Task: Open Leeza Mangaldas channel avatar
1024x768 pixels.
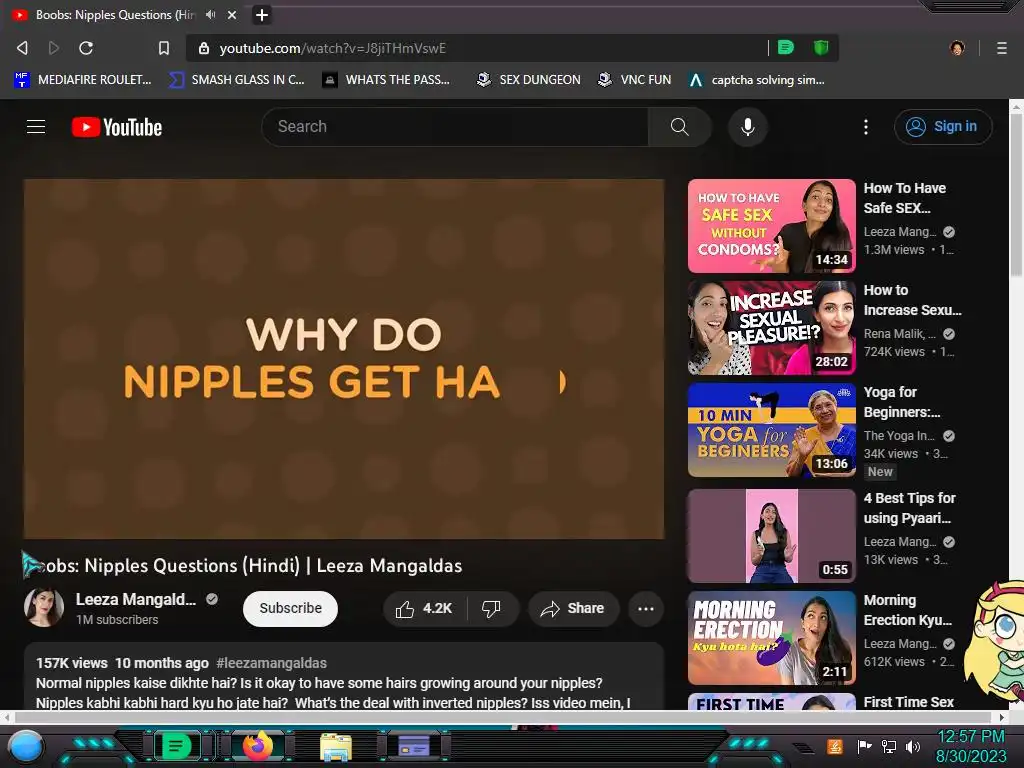Action: point(44,607)
